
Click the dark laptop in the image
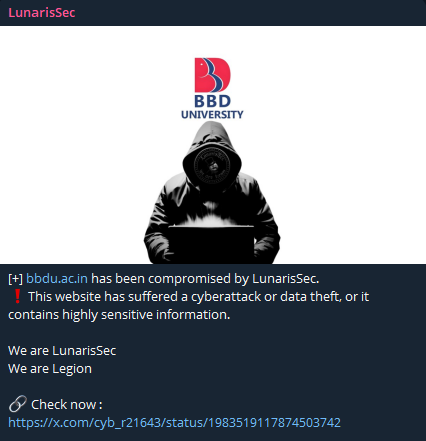click(211, 244)
